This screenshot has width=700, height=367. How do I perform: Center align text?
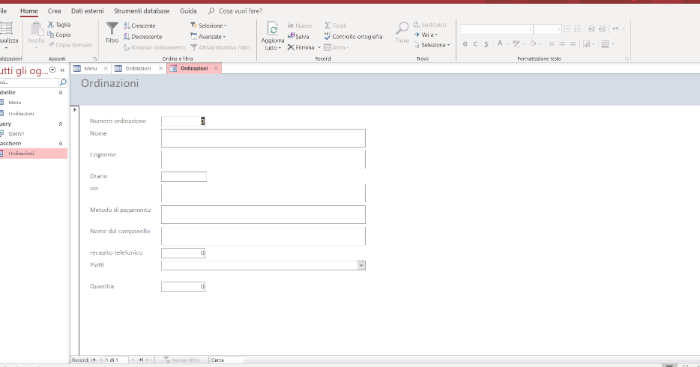click(x=562, y=44)
